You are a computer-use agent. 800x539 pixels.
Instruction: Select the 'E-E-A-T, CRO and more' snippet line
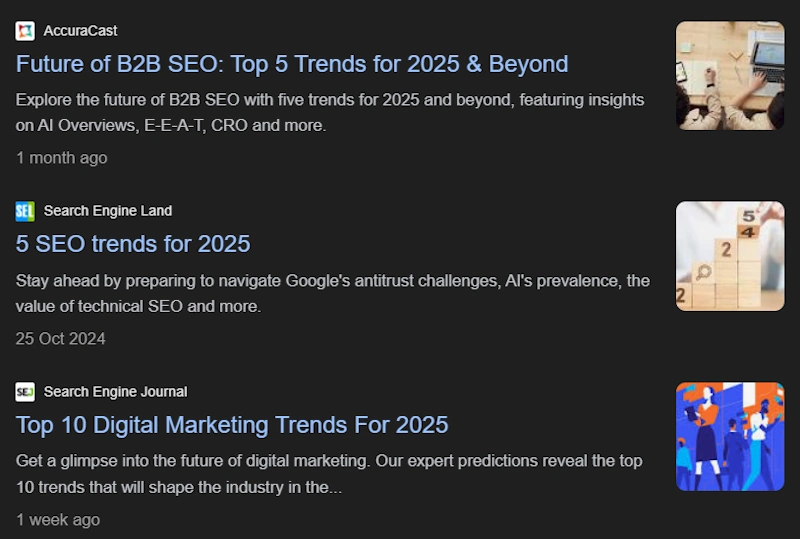click(x=170, y=126)
